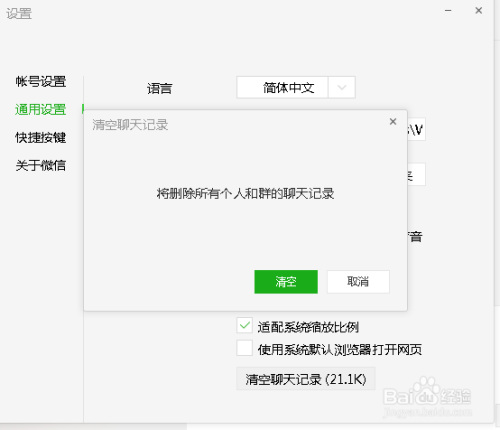Viewport: 500px width, 430px height.
Task: Uncheck 适配系统缩放比例 checkbox
Action: [x=244, y=325]
